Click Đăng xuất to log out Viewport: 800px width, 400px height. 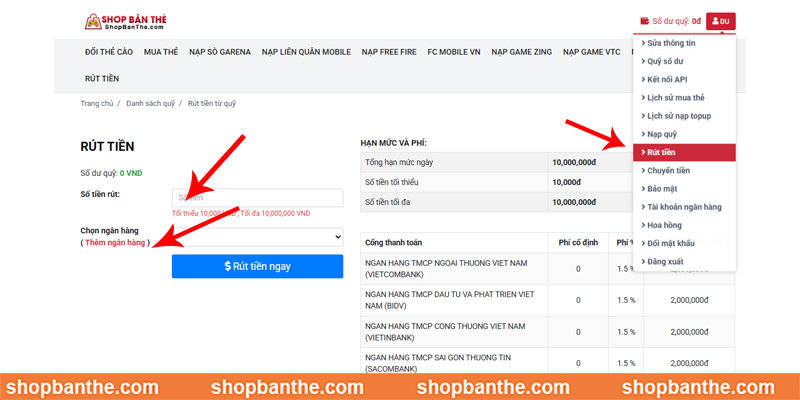coord(684,261)
